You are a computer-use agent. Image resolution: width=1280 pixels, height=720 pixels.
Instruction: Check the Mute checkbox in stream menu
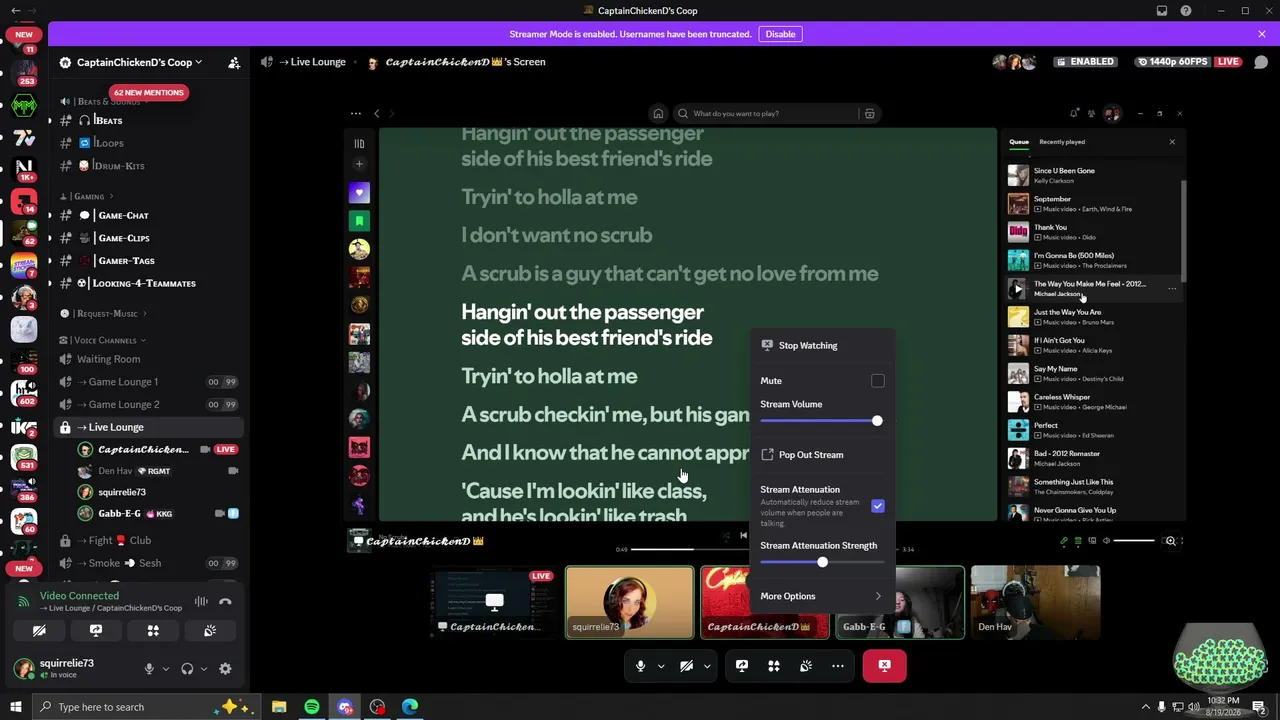(878, 381)
